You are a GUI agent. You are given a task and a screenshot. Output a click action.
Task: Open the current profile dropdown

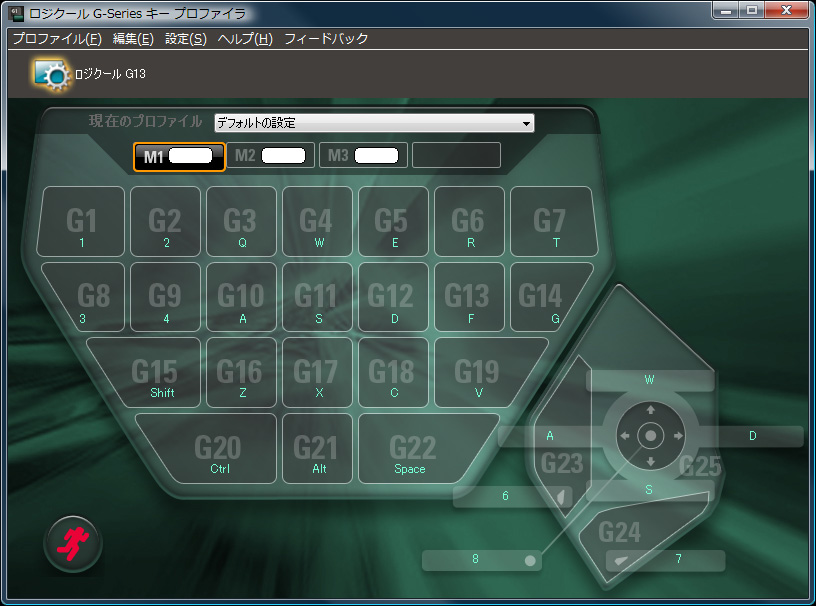coord(374,123)
